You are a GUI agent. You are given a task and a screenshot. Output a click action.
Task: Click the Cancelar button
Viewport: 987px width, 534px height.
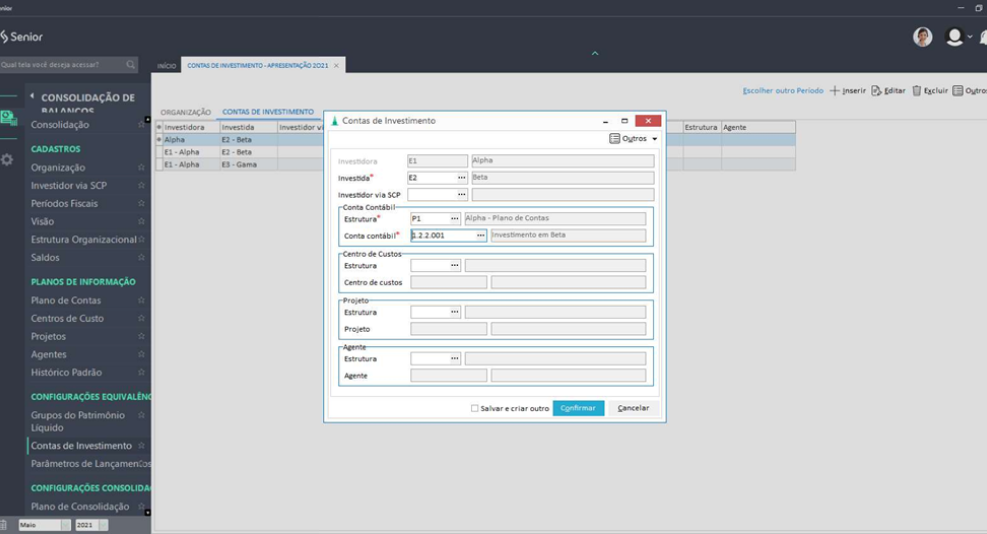click(x=633, y=408)
